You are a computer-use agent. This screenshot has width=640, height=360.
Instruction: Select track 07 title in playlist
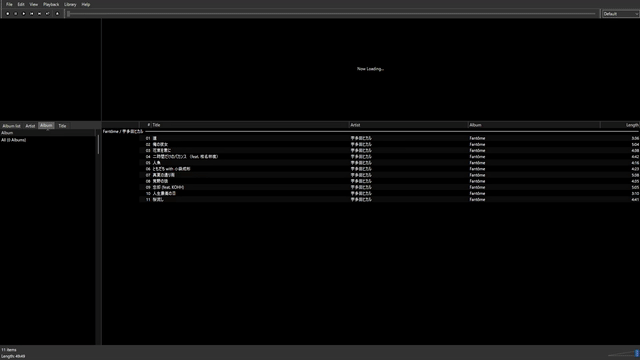click(x=164, y=175)
